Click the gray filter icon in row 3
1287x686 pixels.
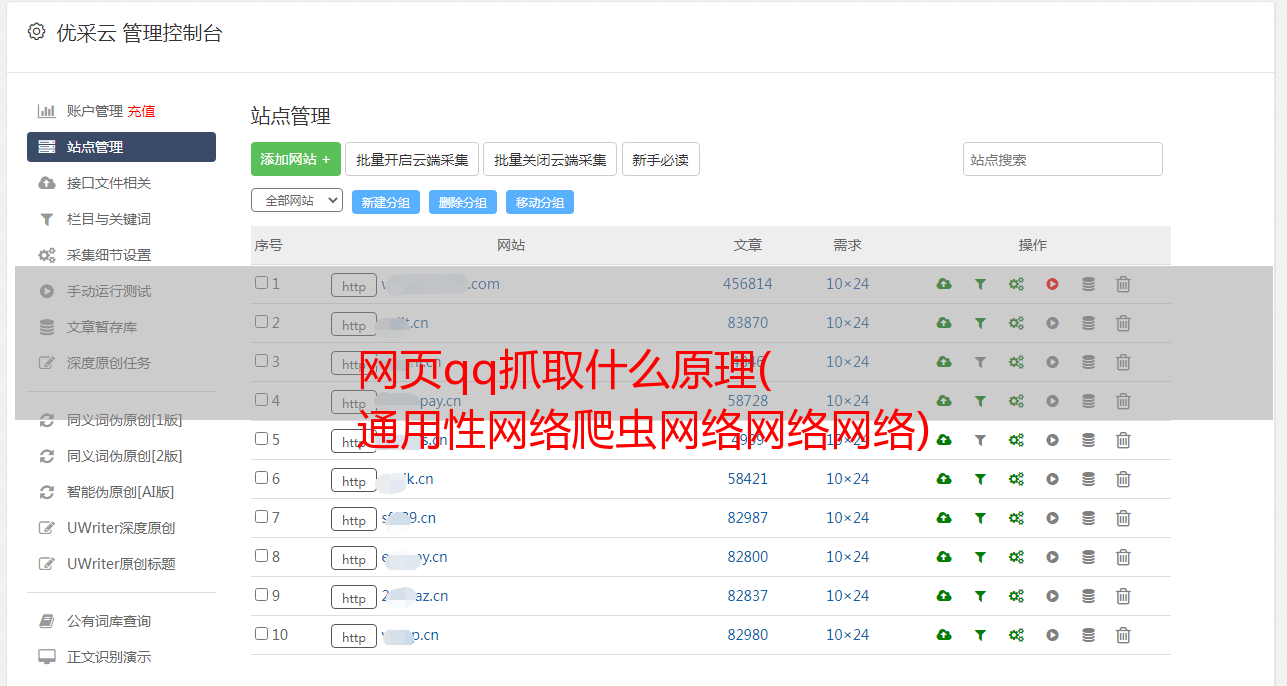(x=980, y=362)
